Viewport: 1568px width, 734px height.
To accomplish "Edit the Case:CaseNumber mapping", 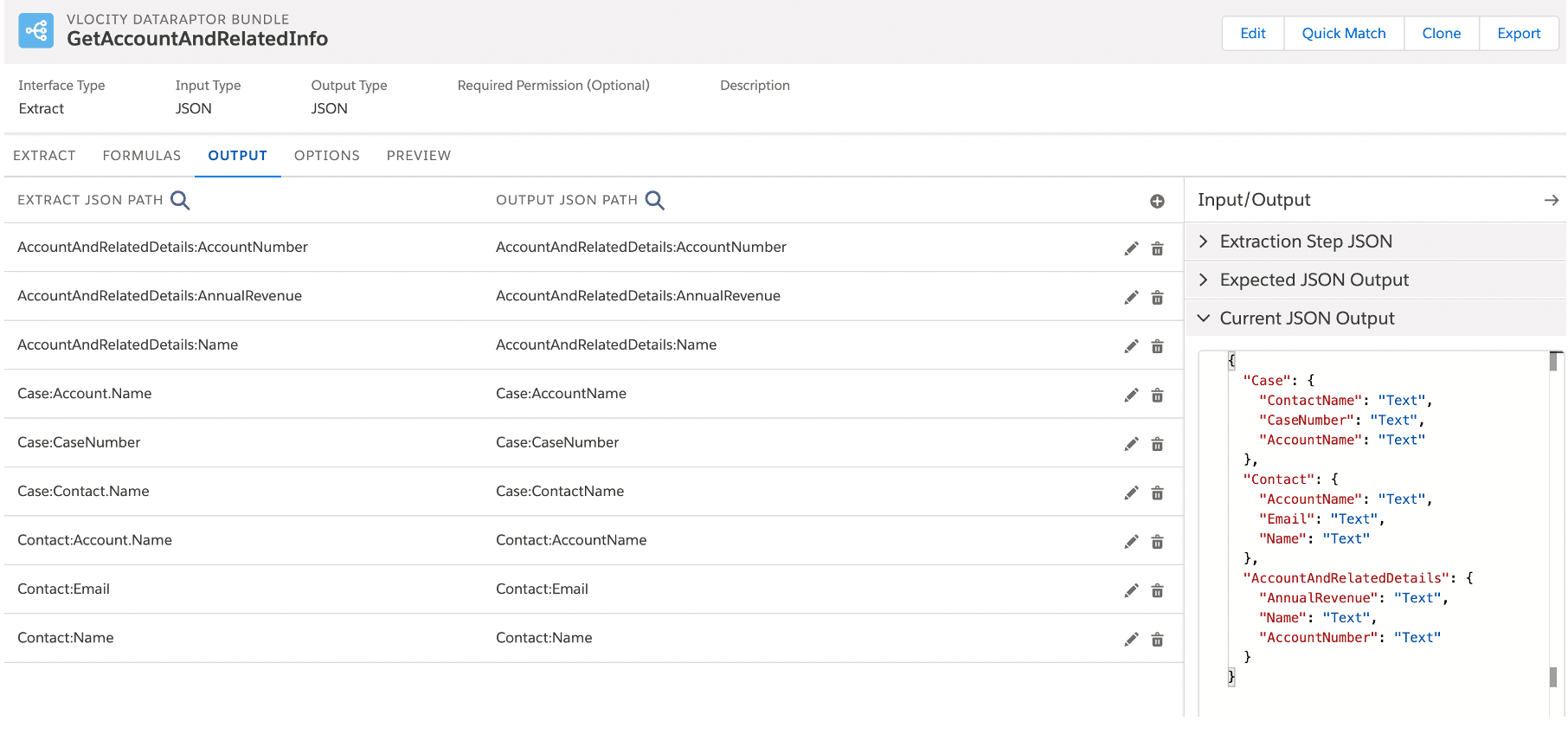I will [x=1131, y=444].
